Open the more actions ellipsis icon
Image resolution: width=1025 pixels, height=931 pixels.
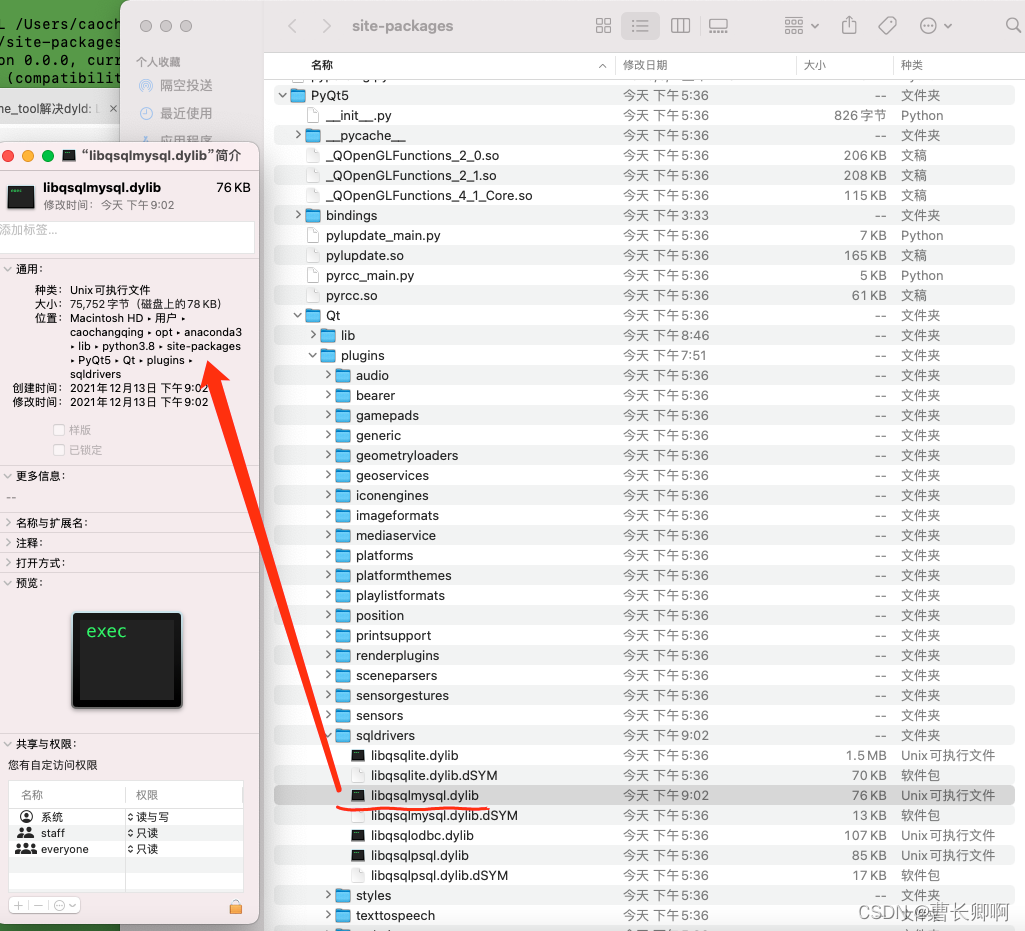928,26
